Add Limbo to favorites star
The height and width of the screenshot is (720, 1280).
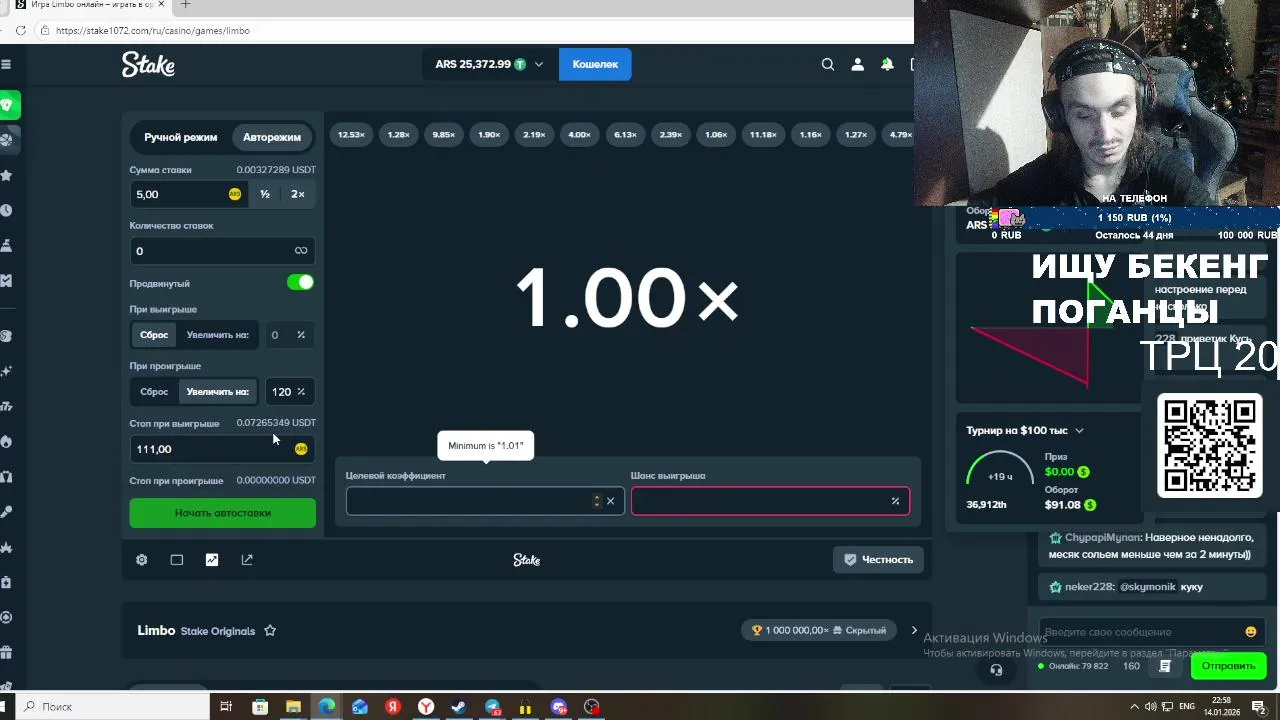(270, 631)
